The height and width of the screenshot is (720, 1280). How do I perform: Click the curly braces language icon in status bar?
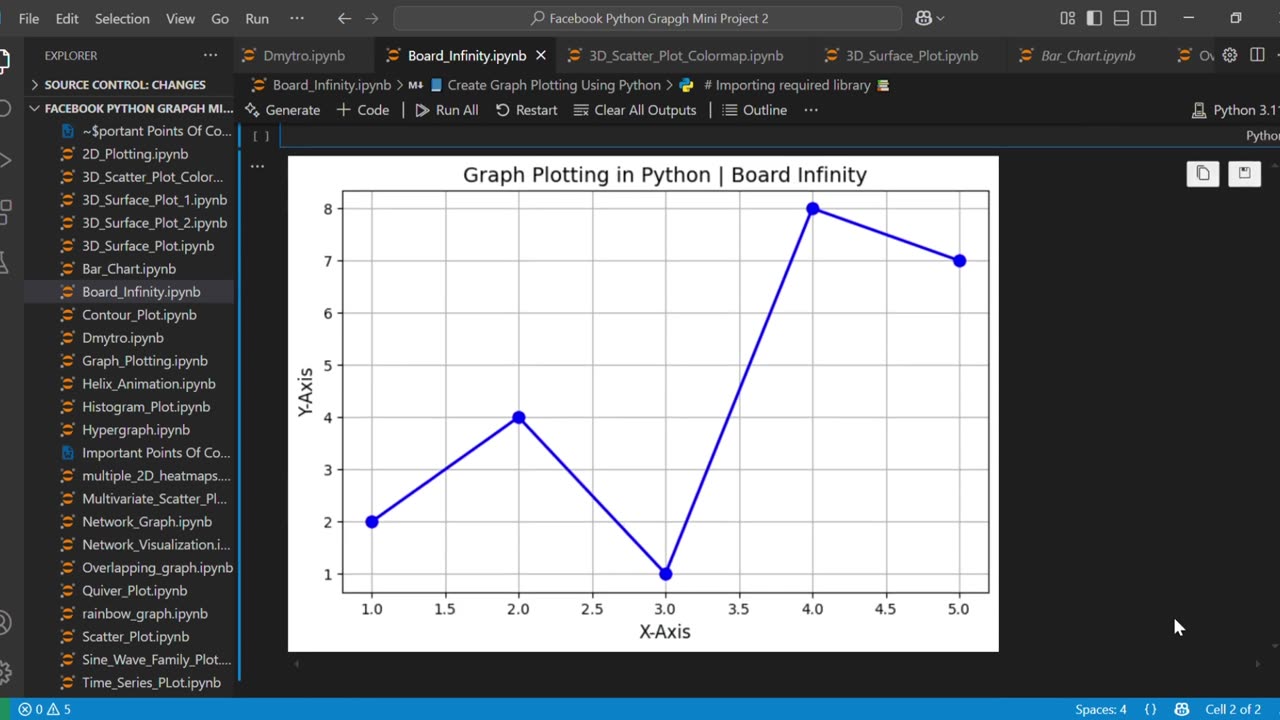pyautogui.click(x=1150, y=709)
